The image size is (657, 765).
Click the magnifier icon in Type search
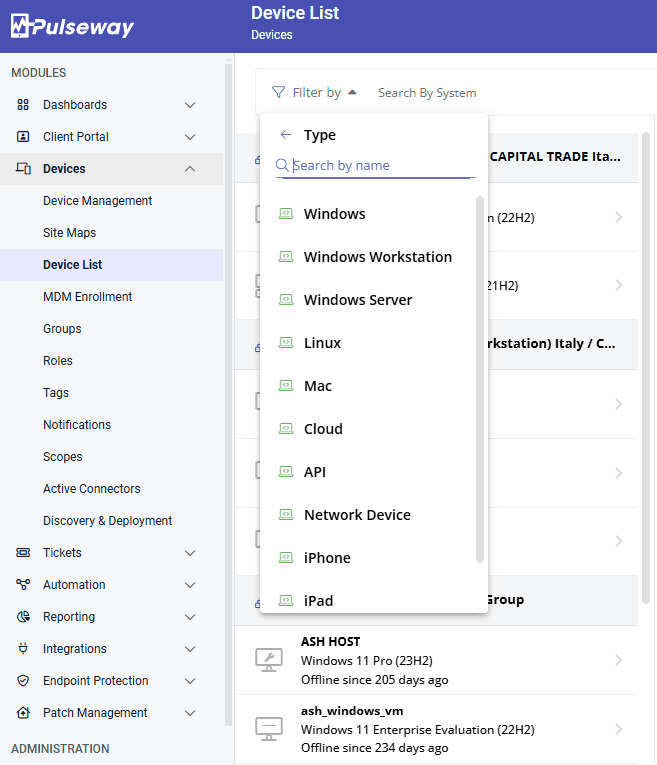coord(282,165)
